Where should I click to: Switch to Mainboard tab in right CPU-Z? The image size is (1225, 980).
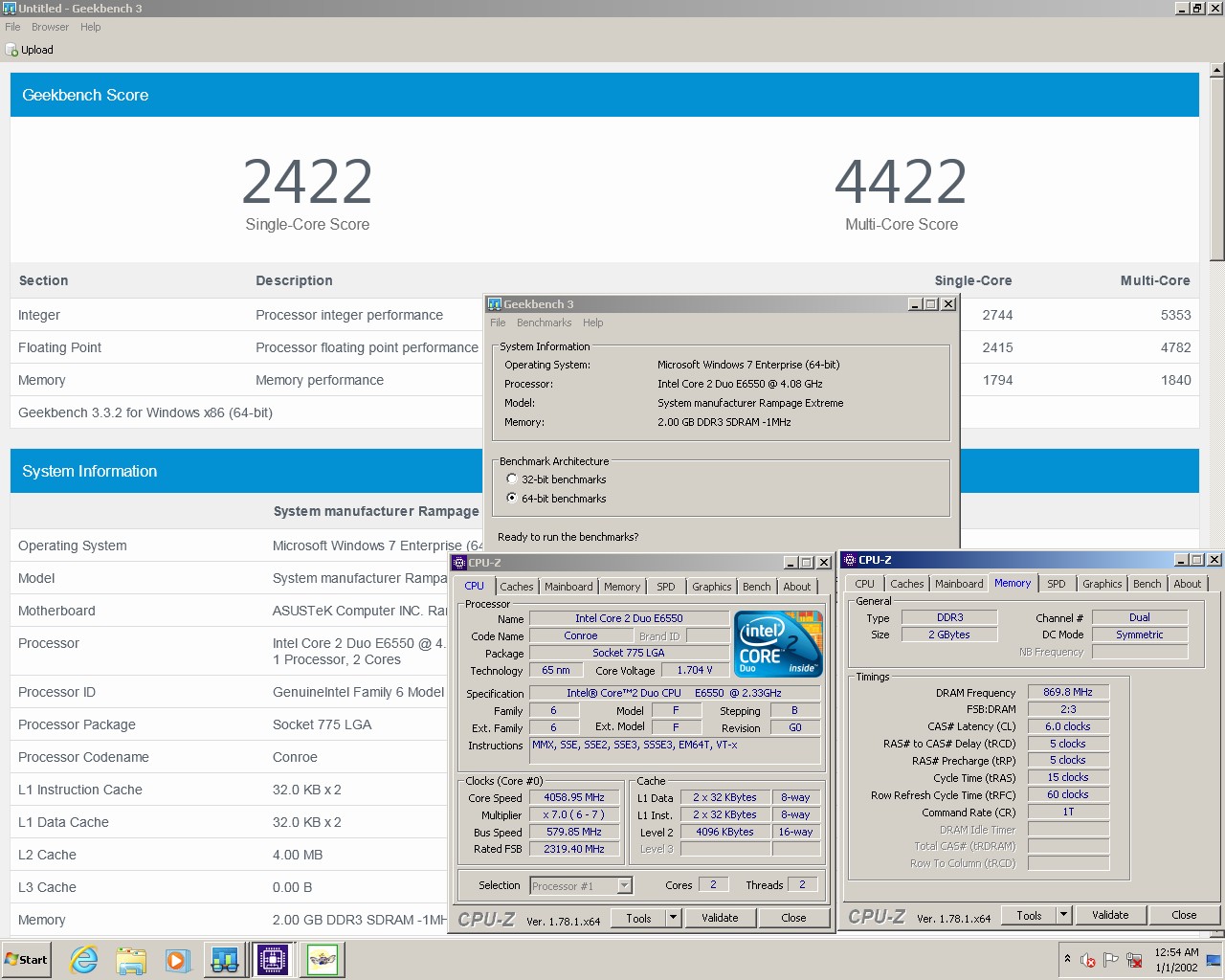(959, 584)
